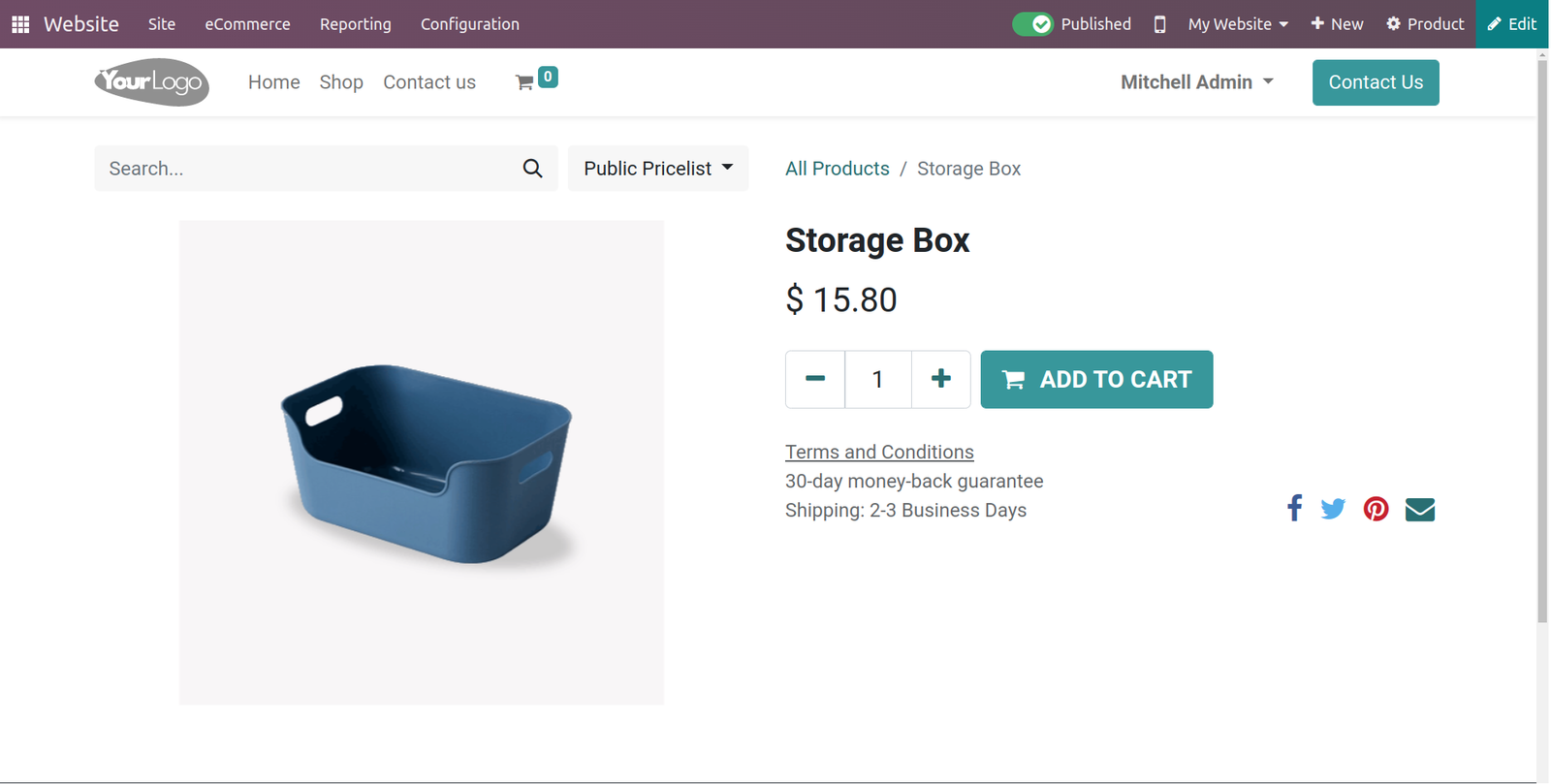Focus the product search field
The height and width of the screenshot is (784, 1551).
click(x=305, y=169)
